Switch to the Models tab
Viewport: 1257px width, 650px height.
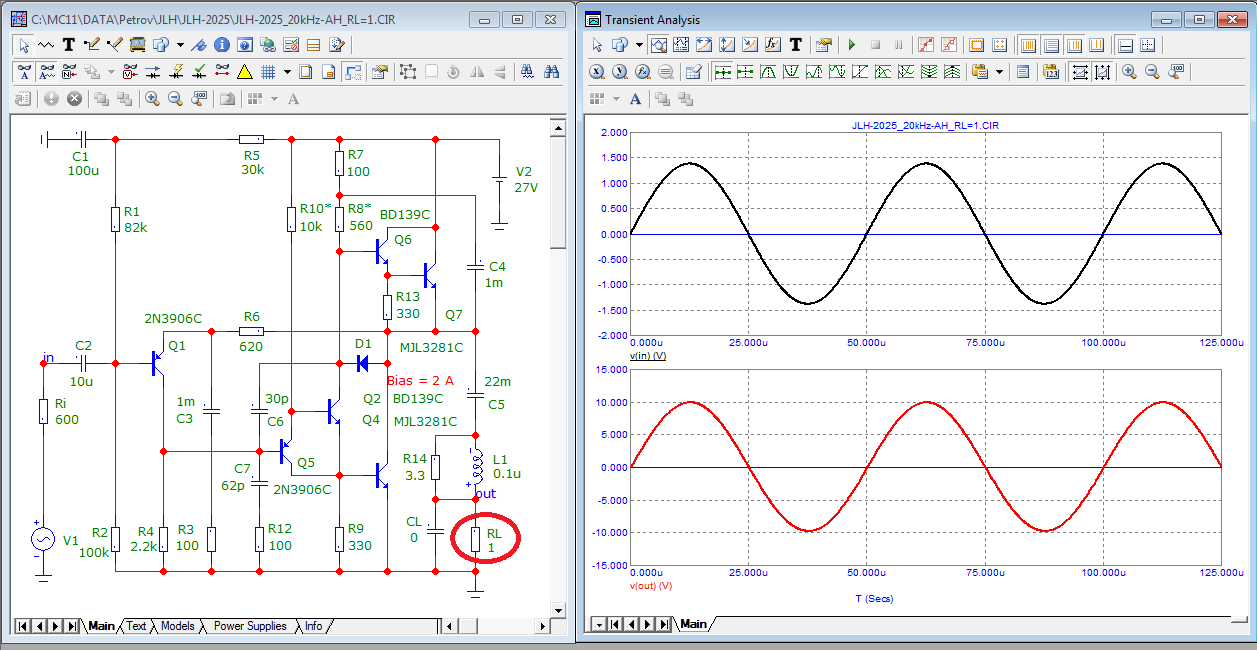click(x=177, y=626)
